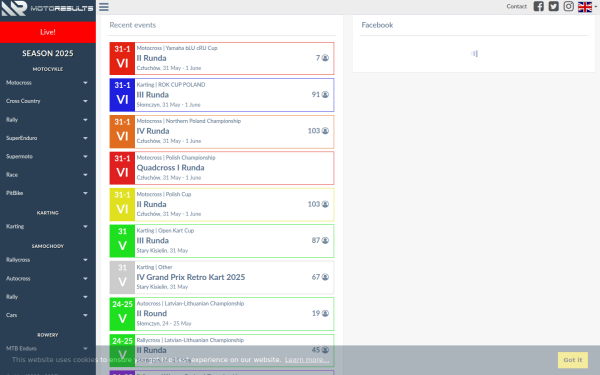Open the red Live! button
The height and width of the screenshot is (375, 600).
pyautogui.click(x=48, y=32)
